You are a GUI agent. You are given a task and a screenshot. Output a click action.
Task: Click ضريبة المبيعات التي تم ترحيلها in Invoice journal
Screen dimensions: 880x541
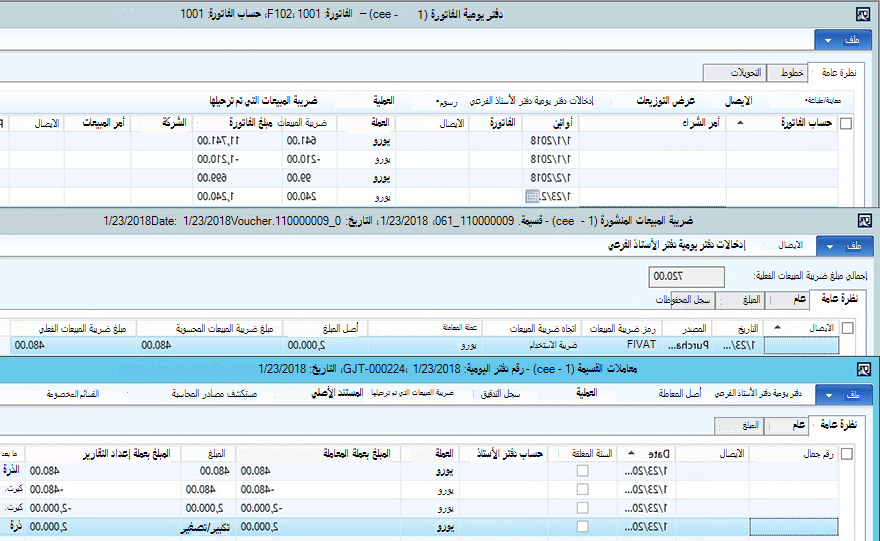[x=263, y=101]
